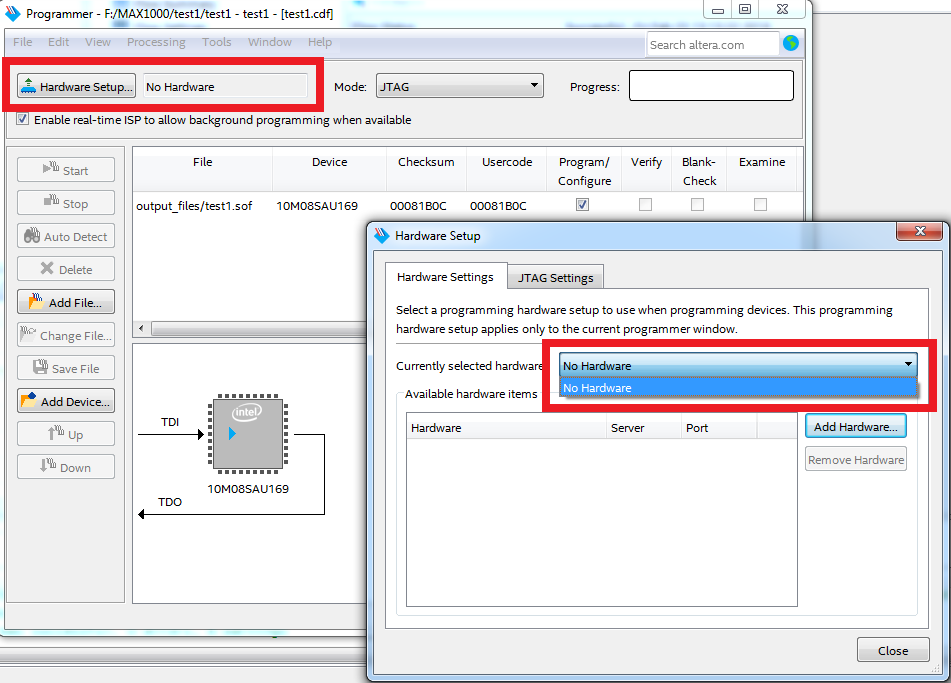
Task: Open the Help menu
Action: point(320,42)
